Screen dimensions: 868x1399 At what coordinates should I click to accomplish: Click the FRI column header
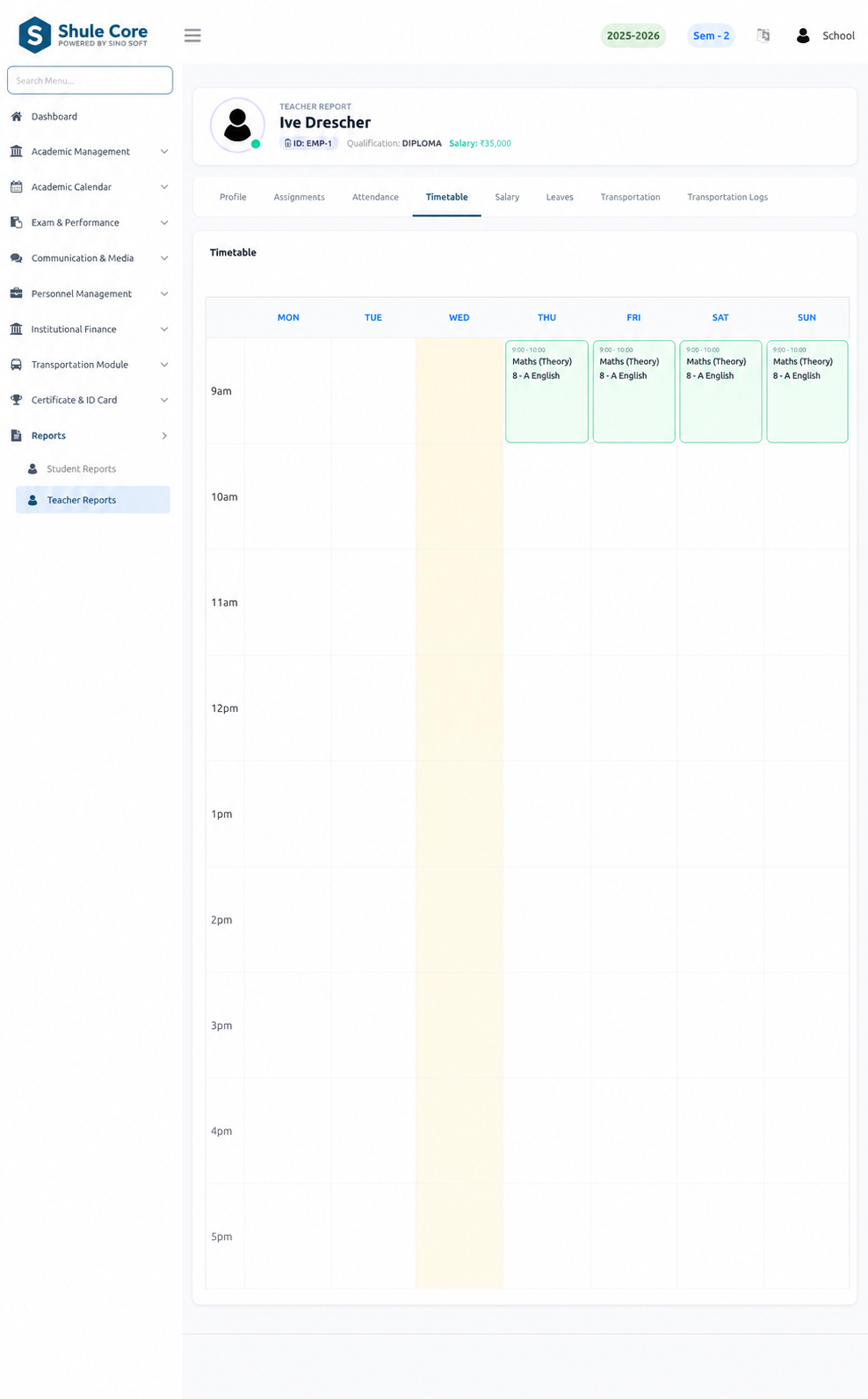coord(633,317)
